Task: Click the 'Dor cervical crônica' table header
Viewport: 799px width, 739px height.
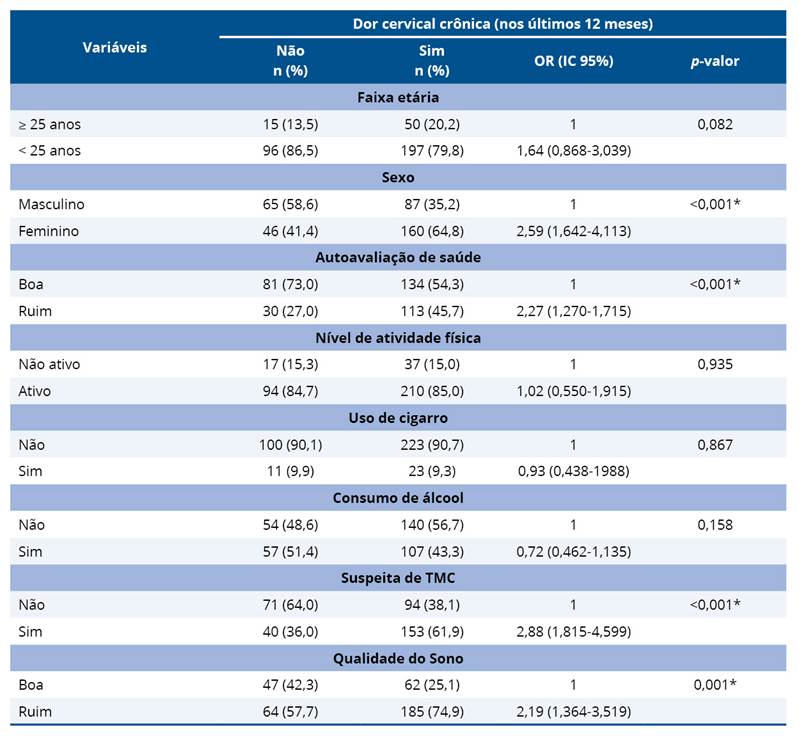Action: (x=503, y=23)
